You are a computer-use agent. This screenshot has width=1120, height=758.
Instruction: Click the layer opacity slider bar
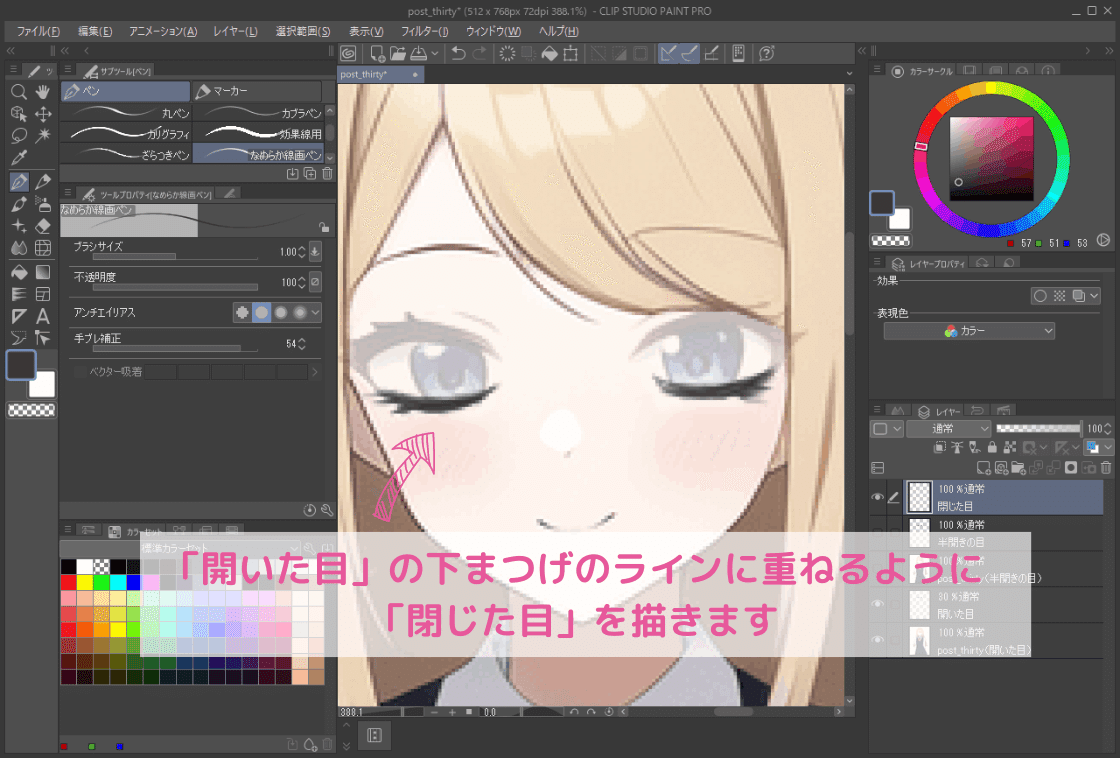1038,429
